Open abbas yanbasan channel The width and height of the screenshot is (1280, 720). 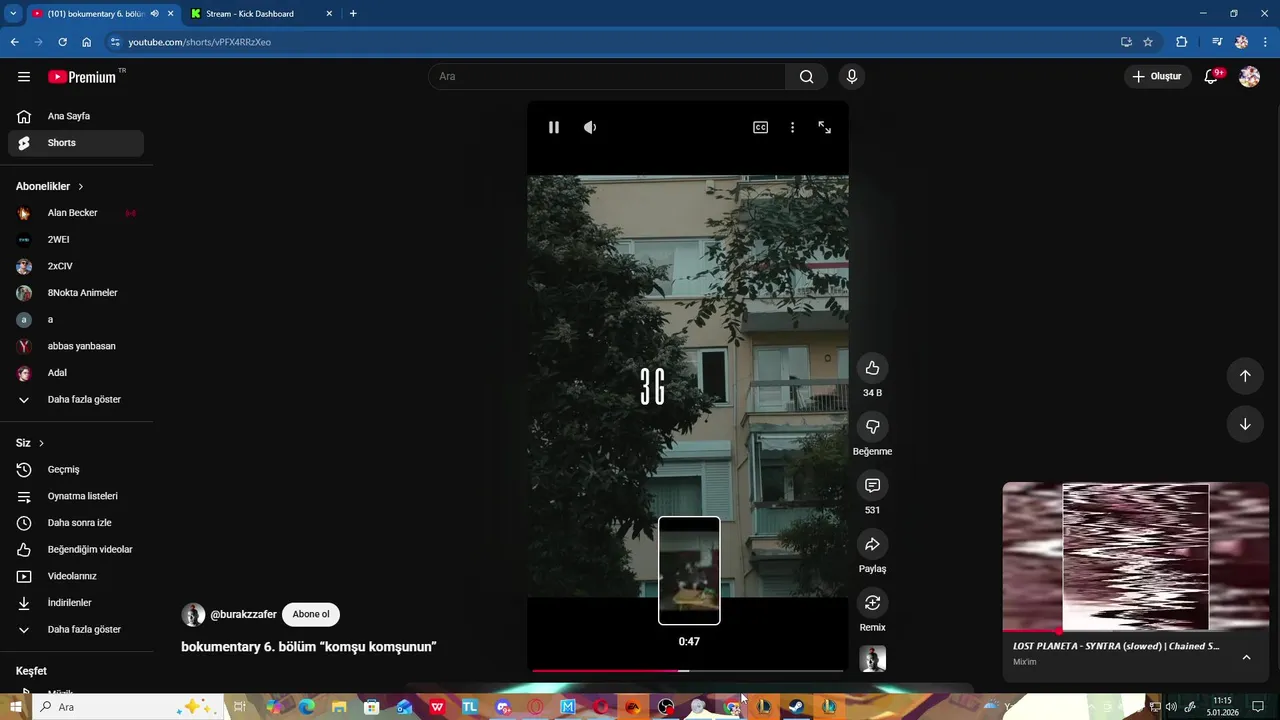76,346
